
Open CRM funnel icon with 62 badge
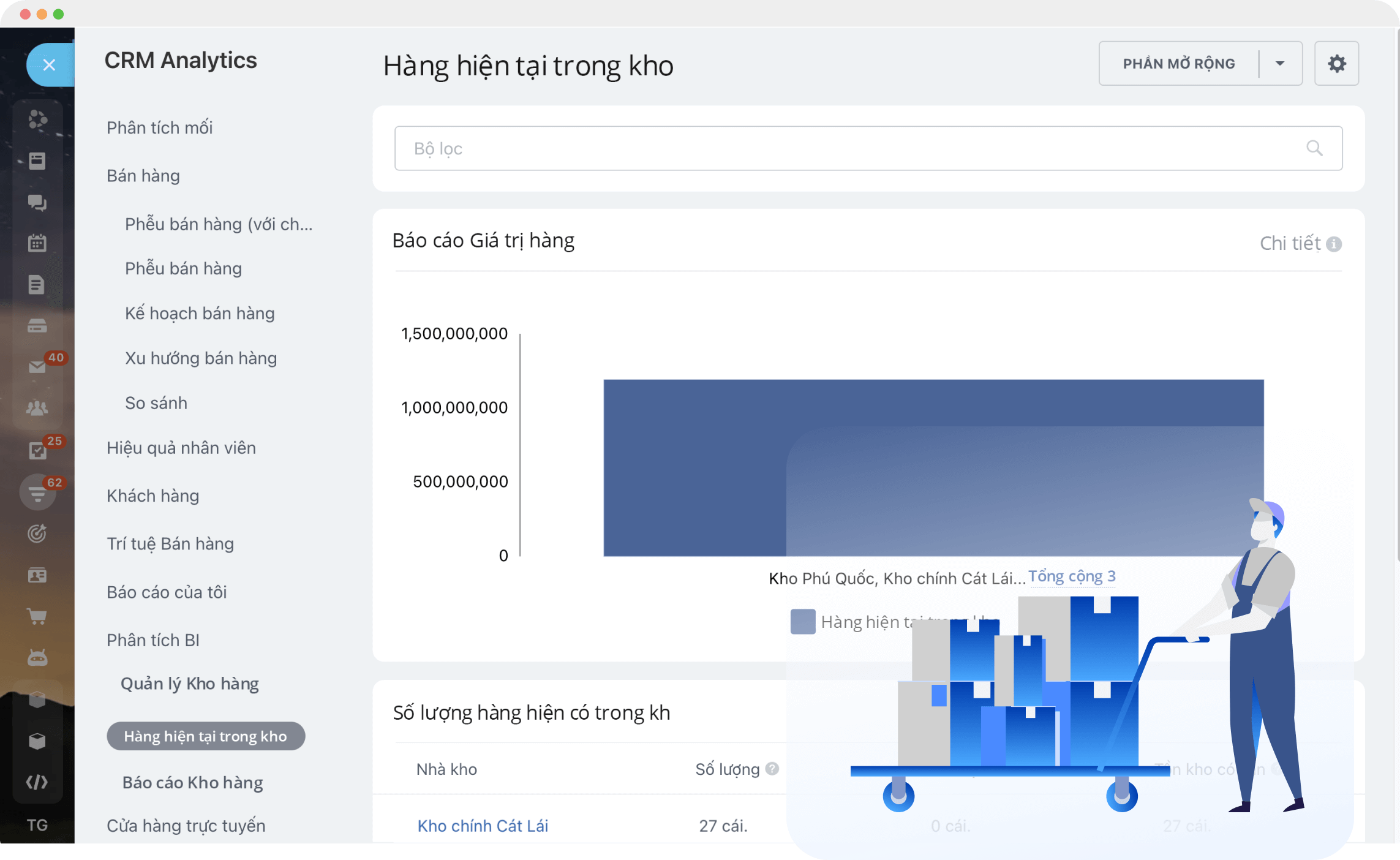pyautogui.click(x=37, y=492)
